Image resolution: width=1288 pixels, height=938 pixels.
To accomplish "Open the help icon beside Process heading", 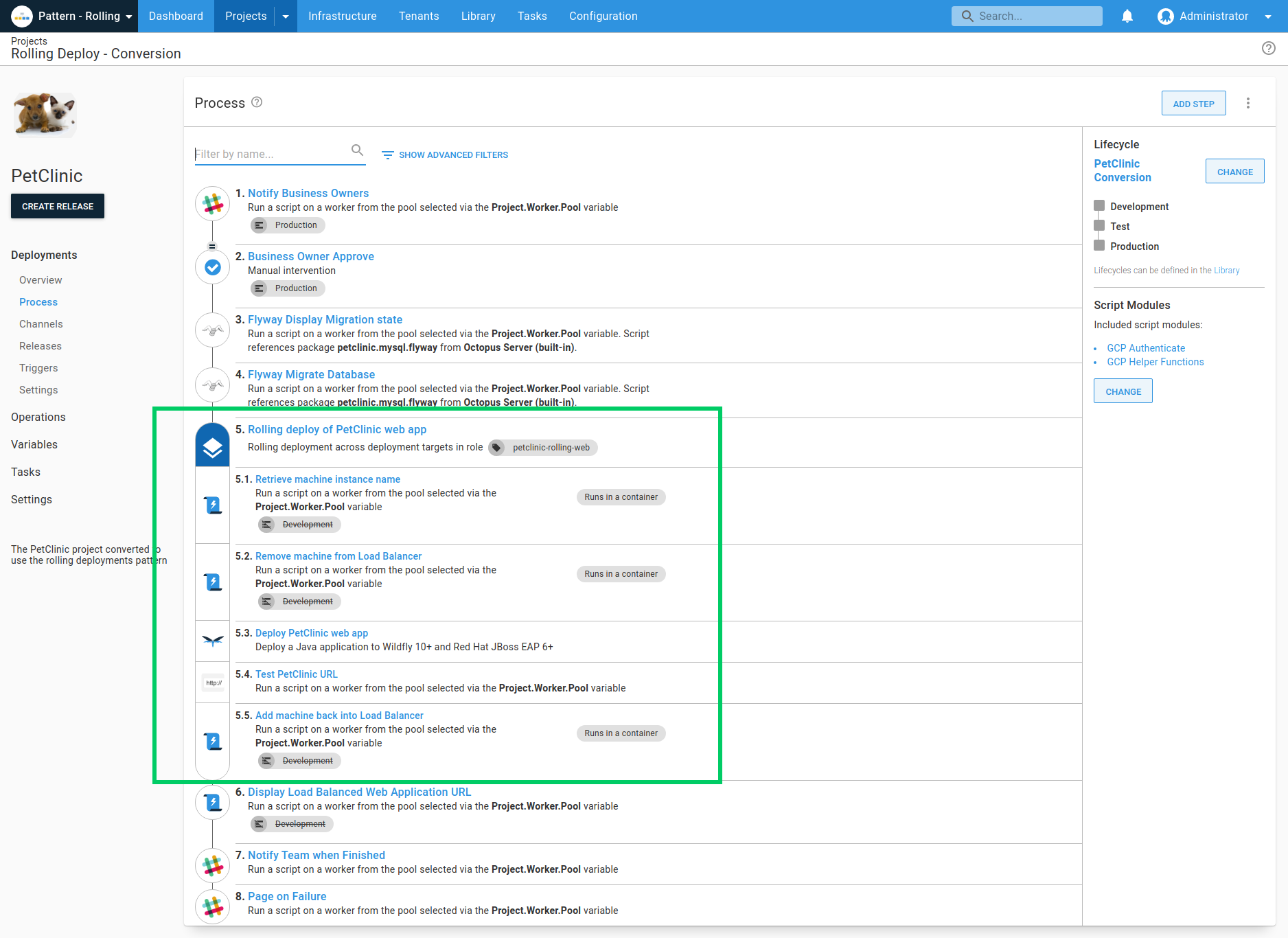I will click(257, 102).
